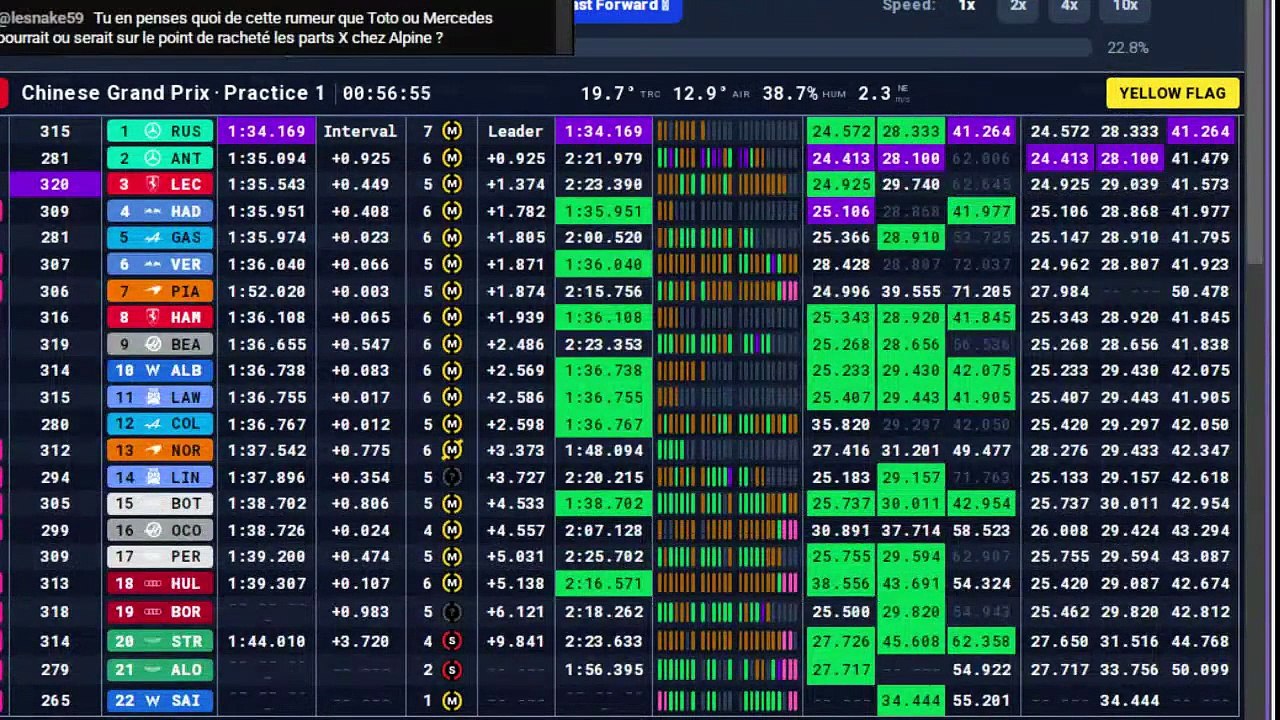Select the 15 BOT driver badge
Image resolution: width=1280 pixels, height=720 pixels.
(x=160, y=503)
